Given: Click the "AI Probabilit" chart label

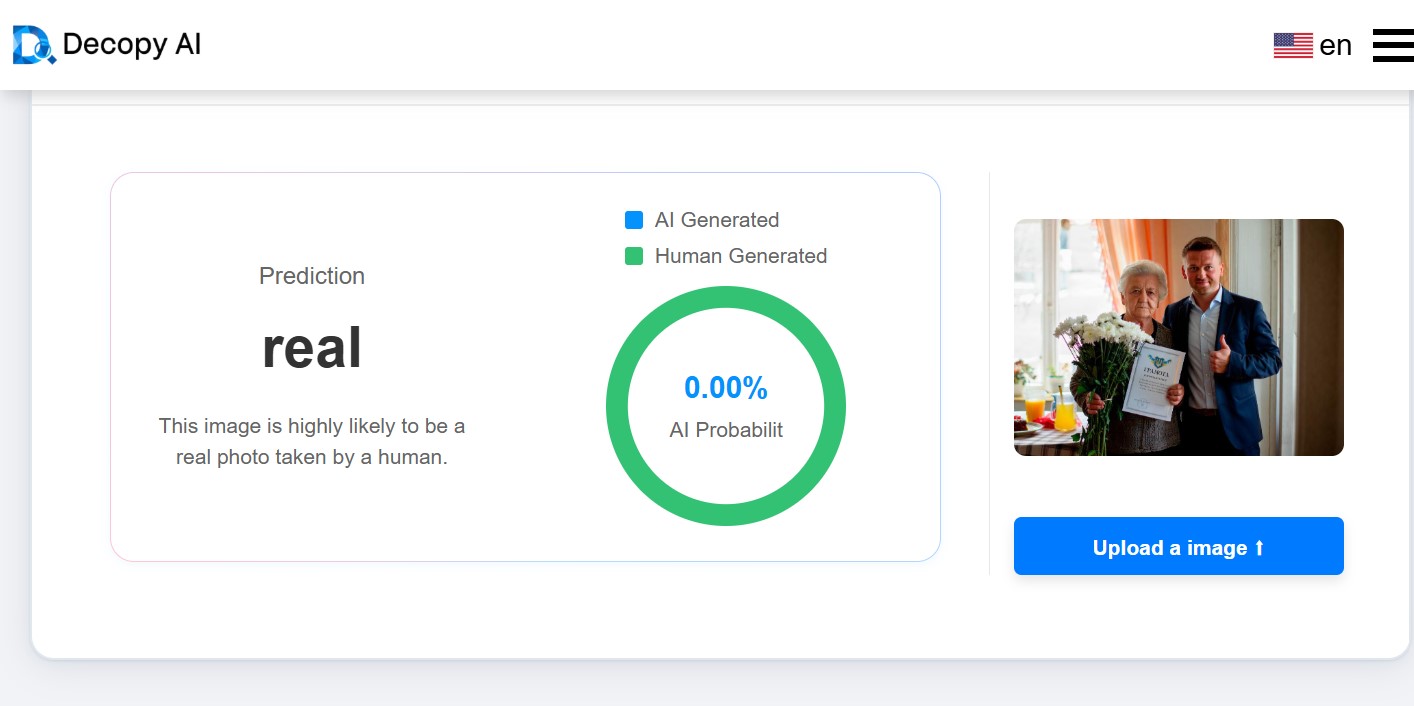Looking at the screenshot, I should (x=726, y=430).
